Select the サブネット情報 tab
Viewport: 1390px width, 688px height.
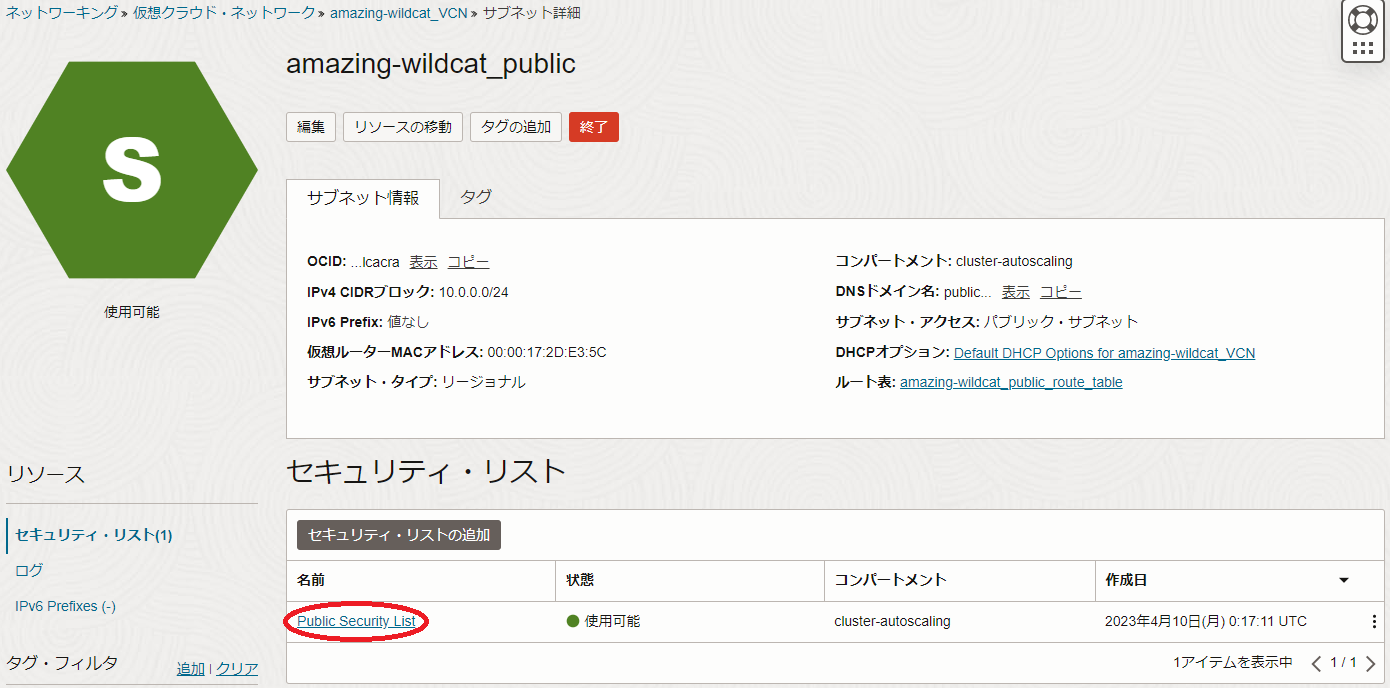tap(363, 198)
